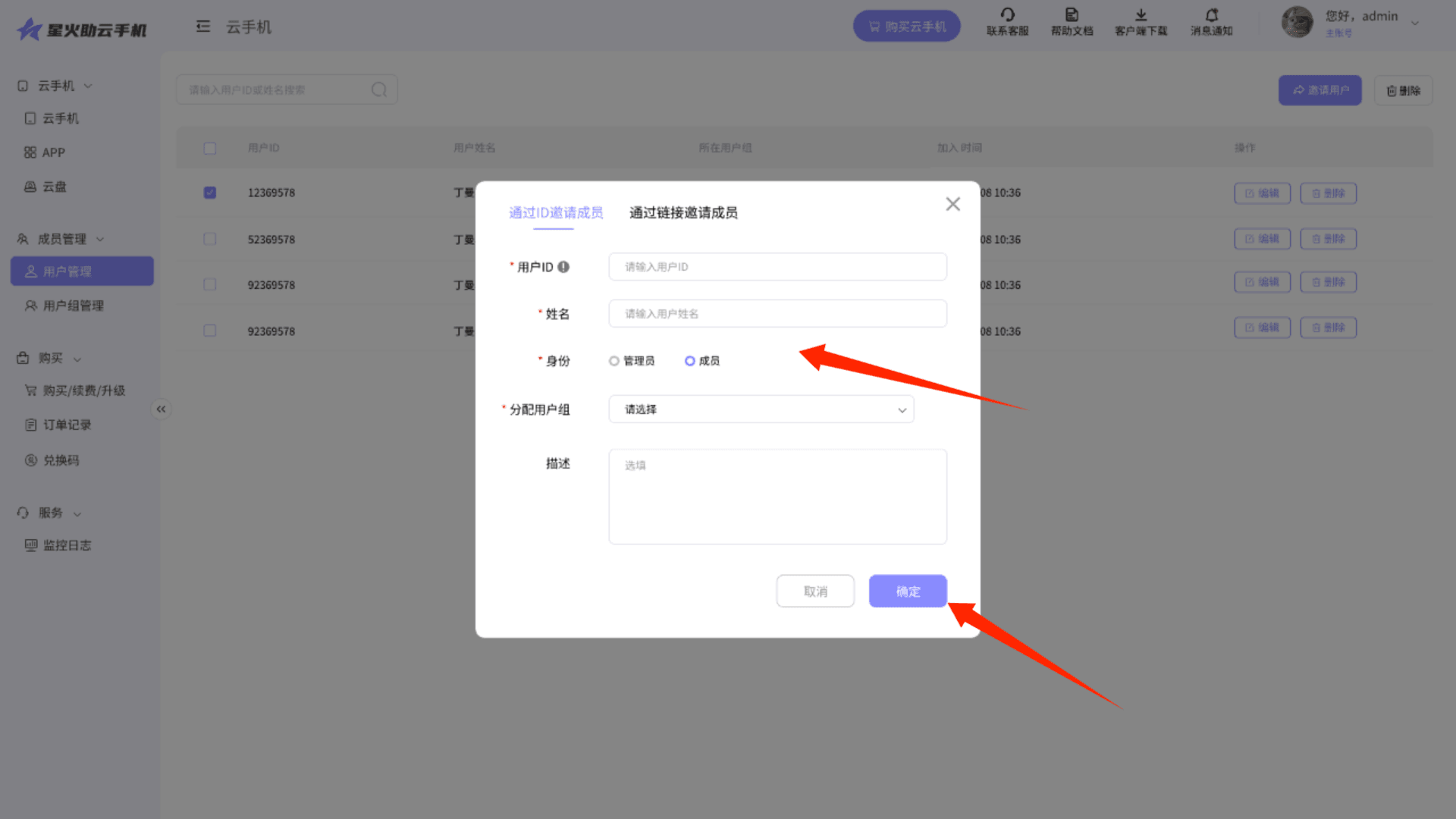Open 用户组管理 in the sidebar
Image resolution: width=1456 pixels, height=819 pixels.
(73, 306)
